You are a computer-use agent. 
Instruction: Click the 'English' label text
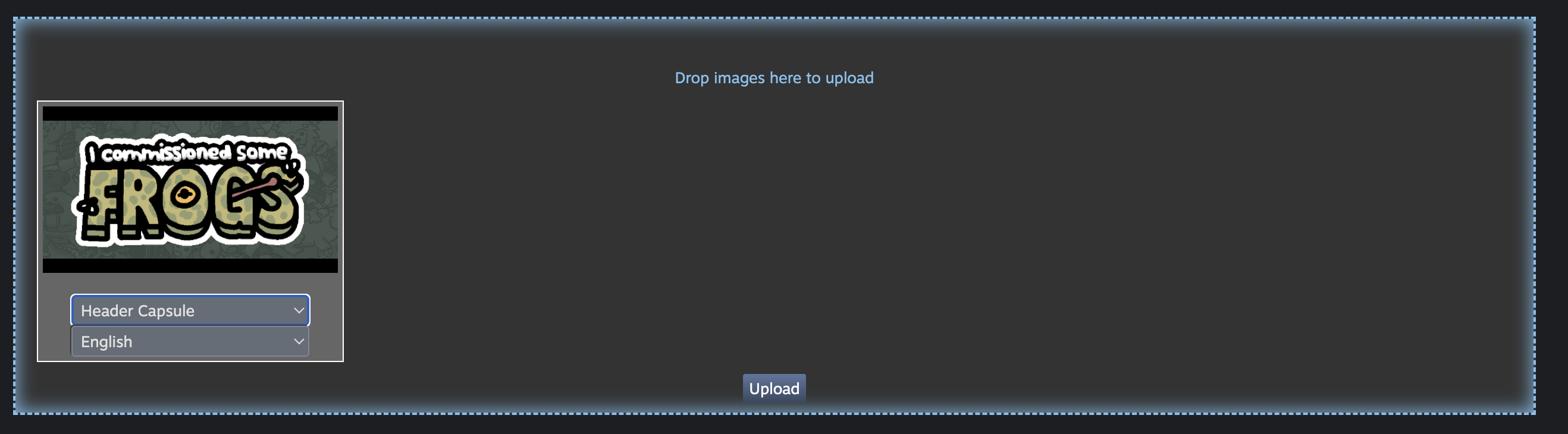point(106,341)
